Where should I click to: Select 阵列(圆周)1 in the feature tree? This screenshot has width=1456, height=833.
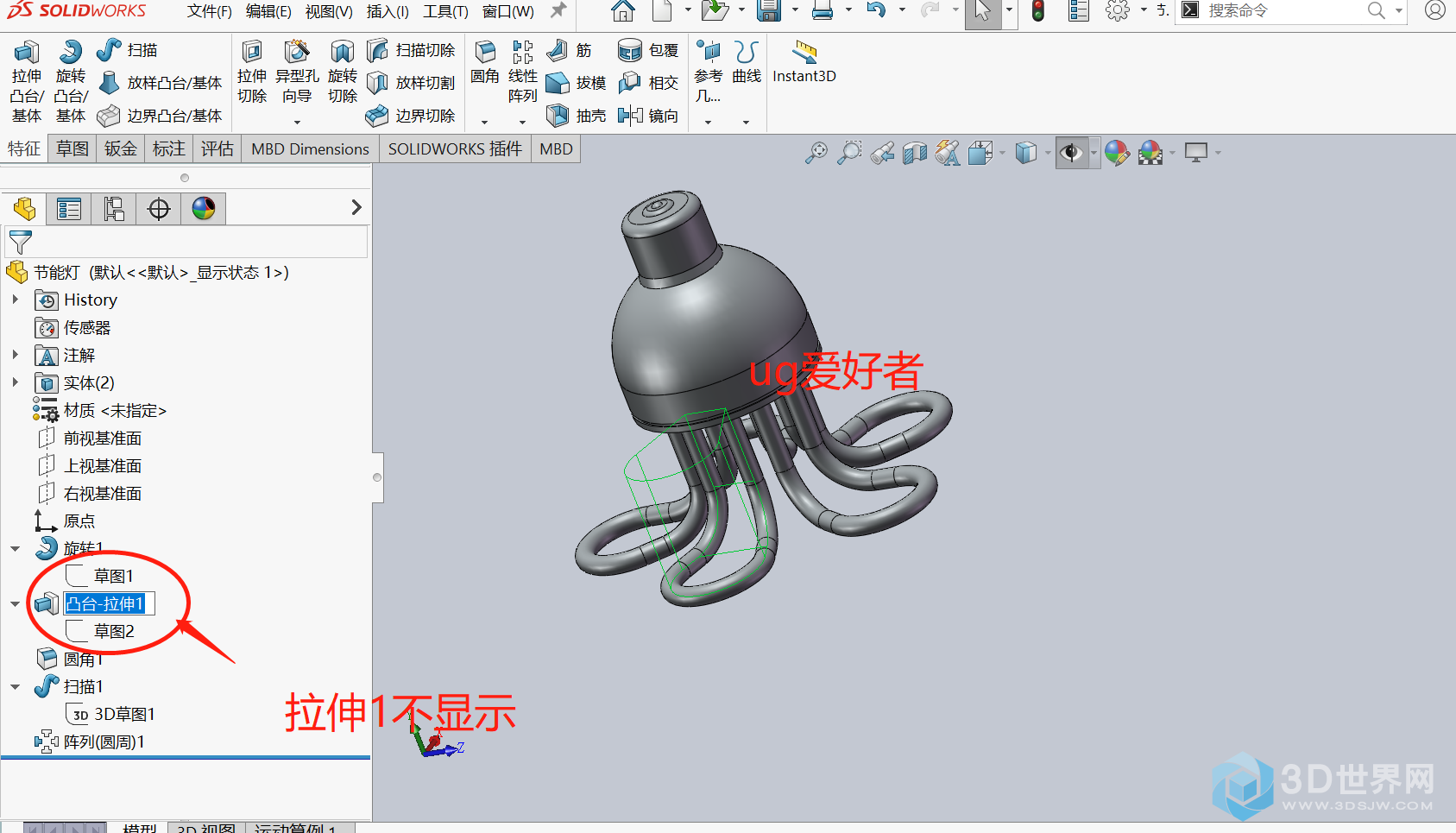click(104, 741)
